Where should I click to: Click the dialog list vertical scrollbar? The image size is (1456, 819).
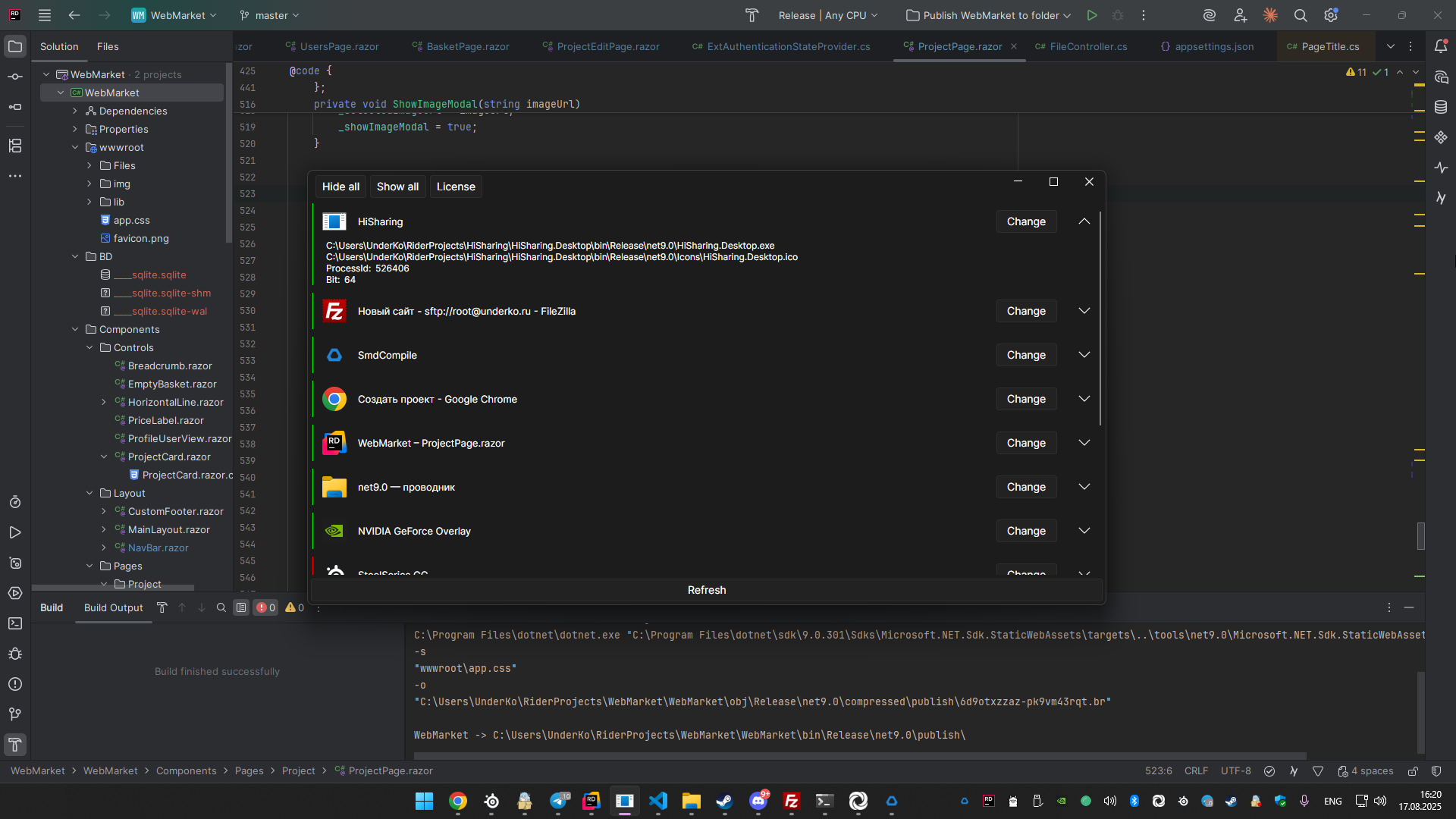[x=1100, y=318]
